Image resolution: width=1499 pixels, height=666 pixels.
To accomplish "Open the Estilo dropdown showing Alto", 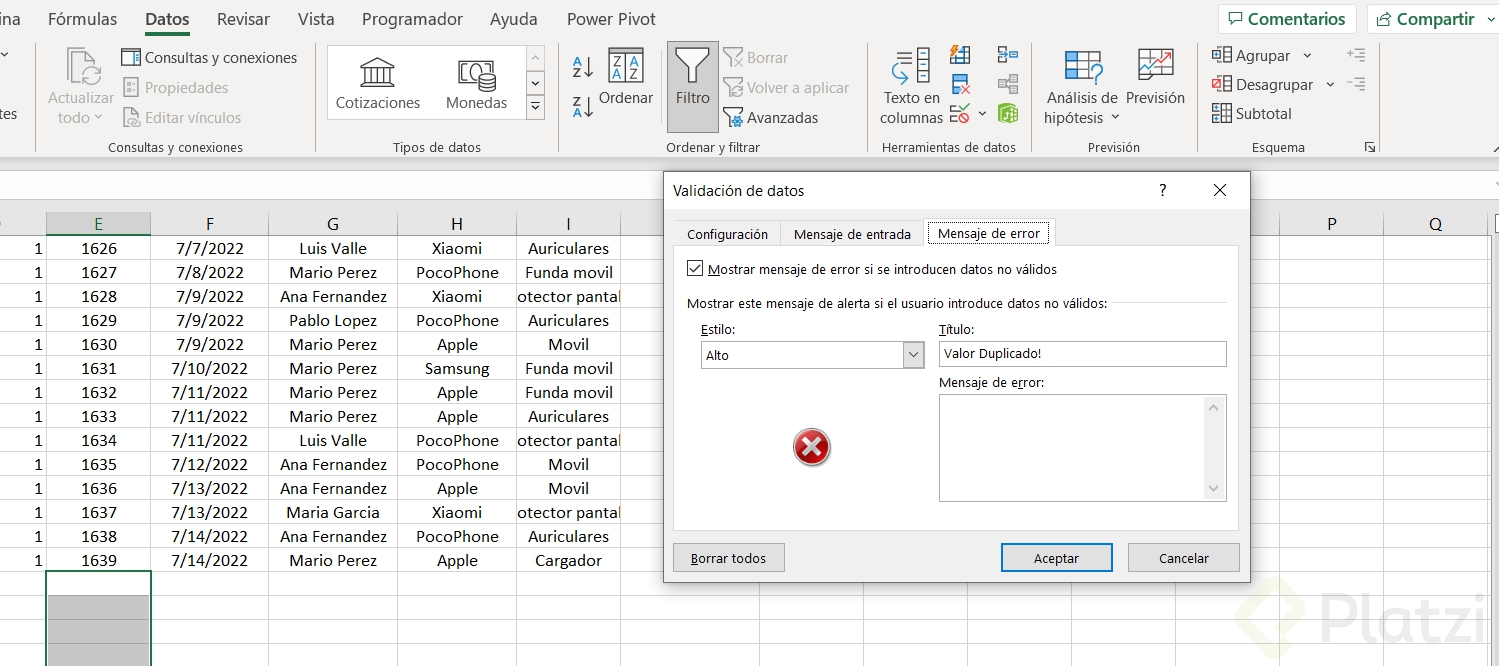I will pyautogui.click(x=911, y=354).
